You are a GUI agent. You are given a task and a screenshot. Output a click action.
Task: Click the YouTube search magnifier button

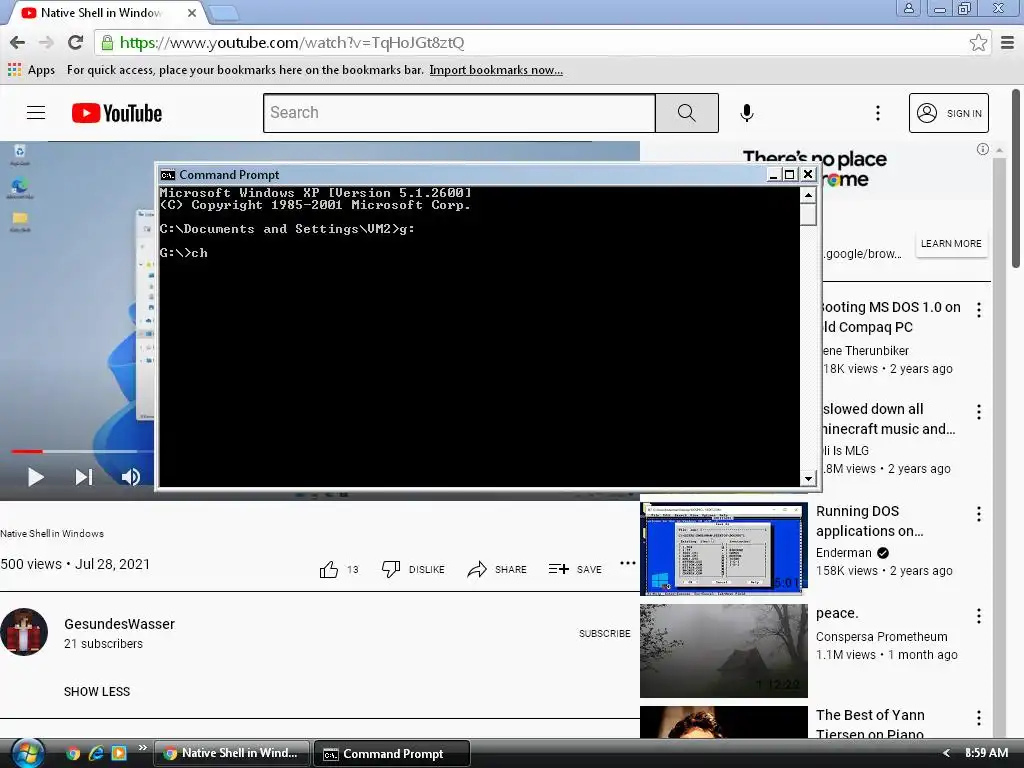coord(686,113)
